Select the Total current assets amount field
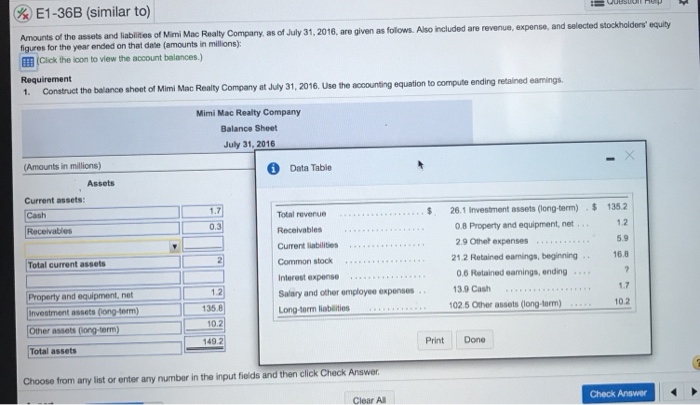 click(x=203, y=261)
